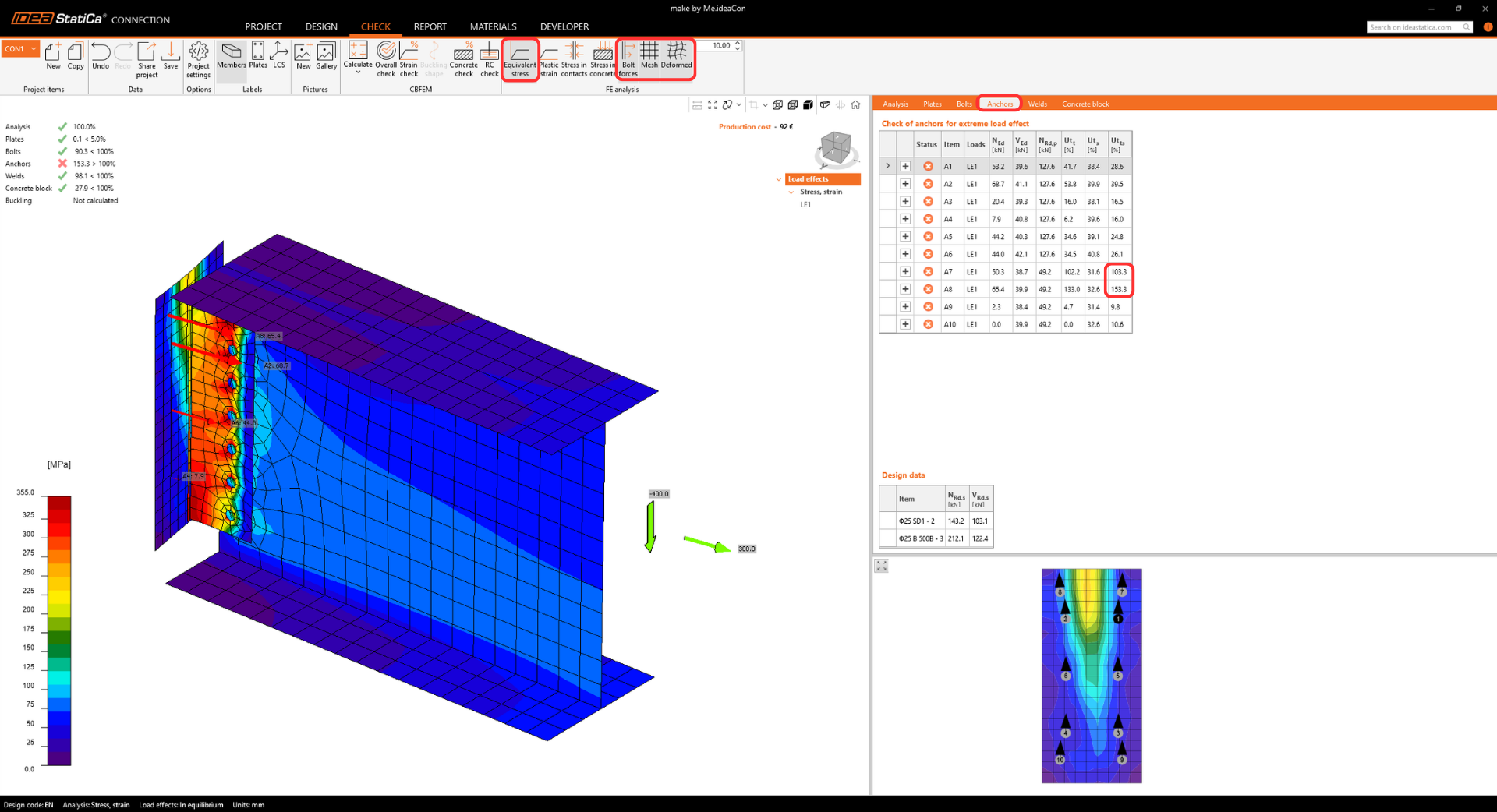Click the zoom-to-fit view icon
The width and height of the screenshot is (1497, 812).
(713, 104)
